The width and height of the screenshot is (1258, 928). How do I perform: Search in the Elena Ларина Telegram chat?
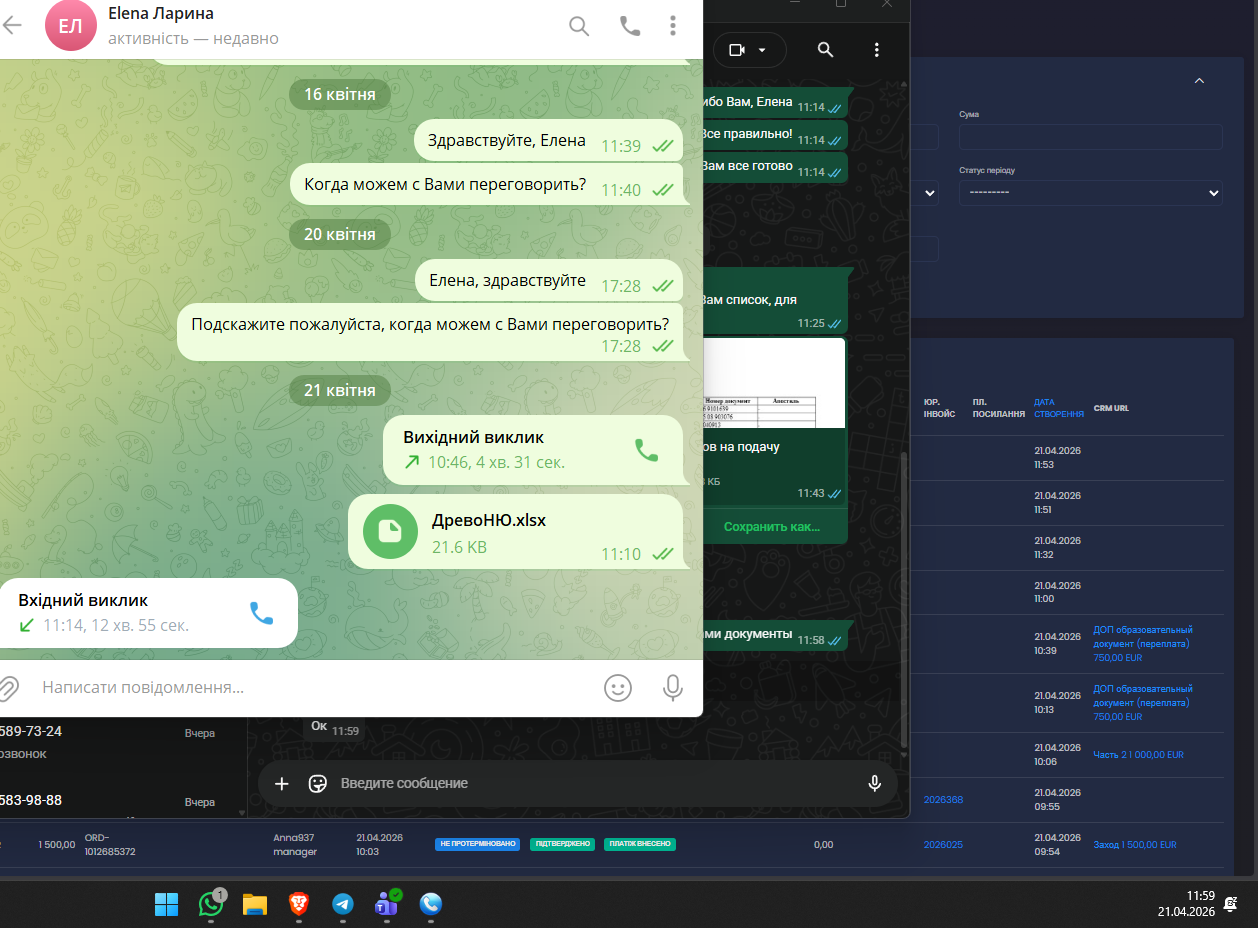pyautogui.click(x=579, y=26)
